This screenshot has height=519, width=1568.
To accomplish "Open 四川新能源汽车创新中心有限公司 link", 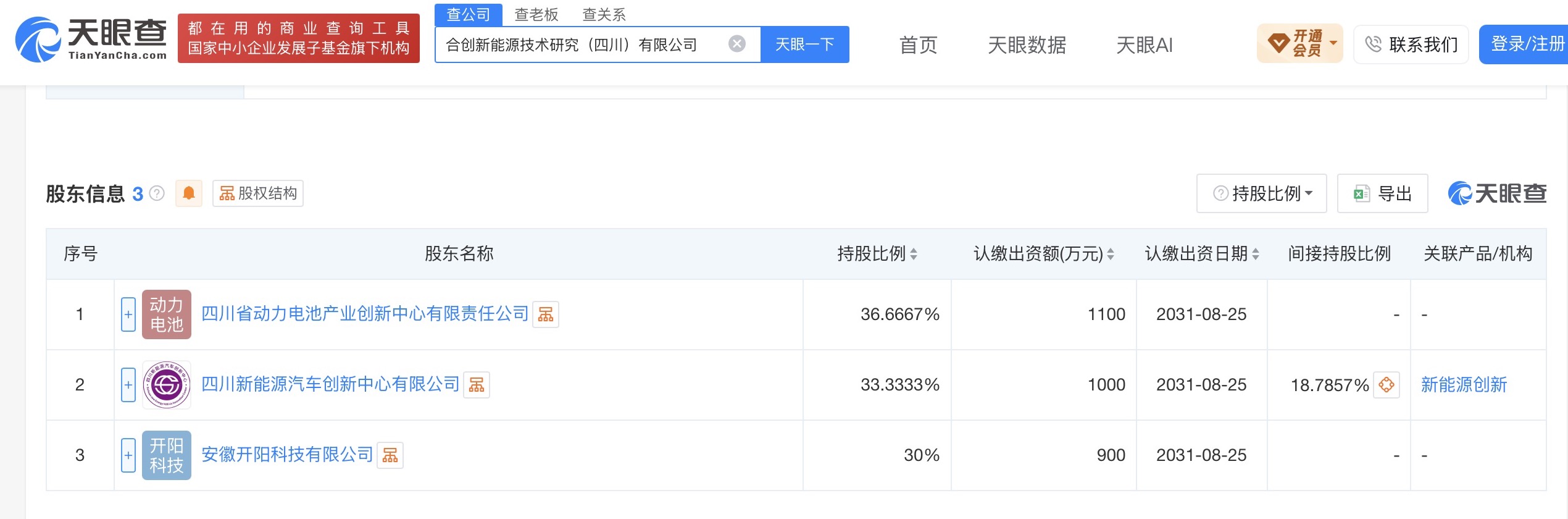I will point(330,384).
